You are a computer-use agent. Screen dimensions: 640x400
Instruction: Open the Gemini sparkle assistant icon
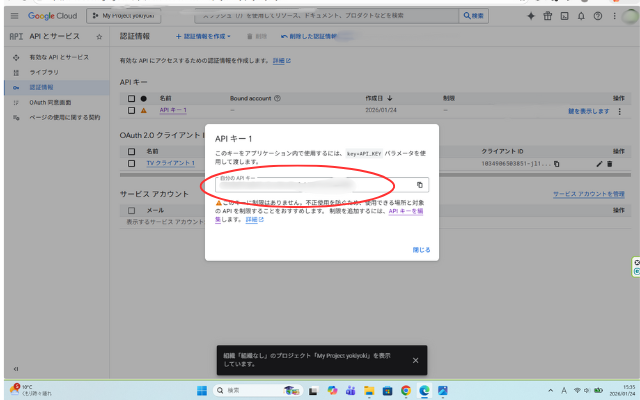tap(531, 16)
